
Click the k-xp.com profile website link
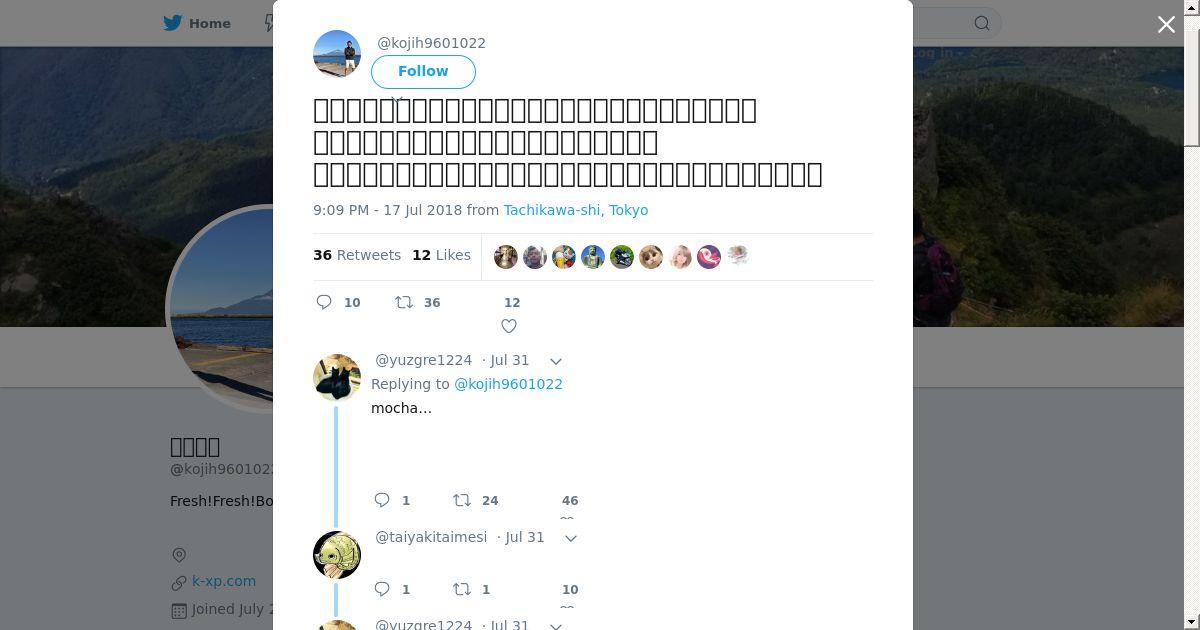(224, 581)
